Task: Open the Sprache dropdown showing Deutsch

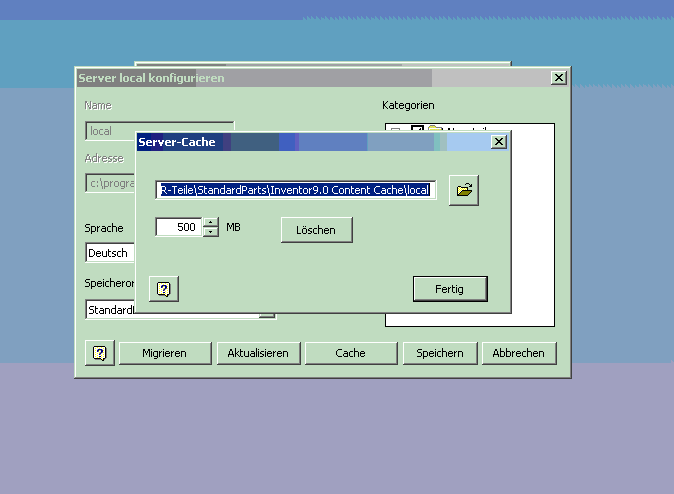Action: click(x=110, y=253)
